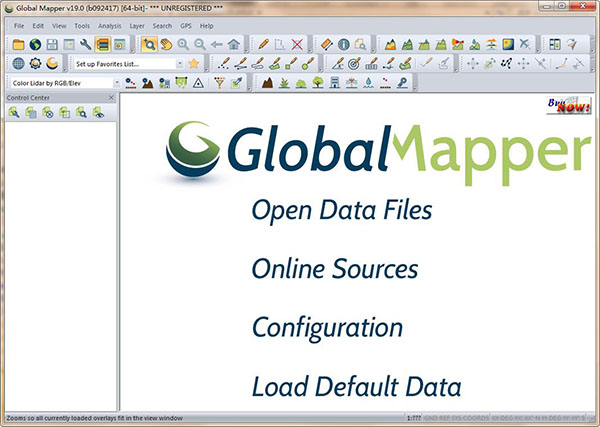This screenshot has height=427, width=600.
Task: Click the Load Default Data link
Action: 356,386
